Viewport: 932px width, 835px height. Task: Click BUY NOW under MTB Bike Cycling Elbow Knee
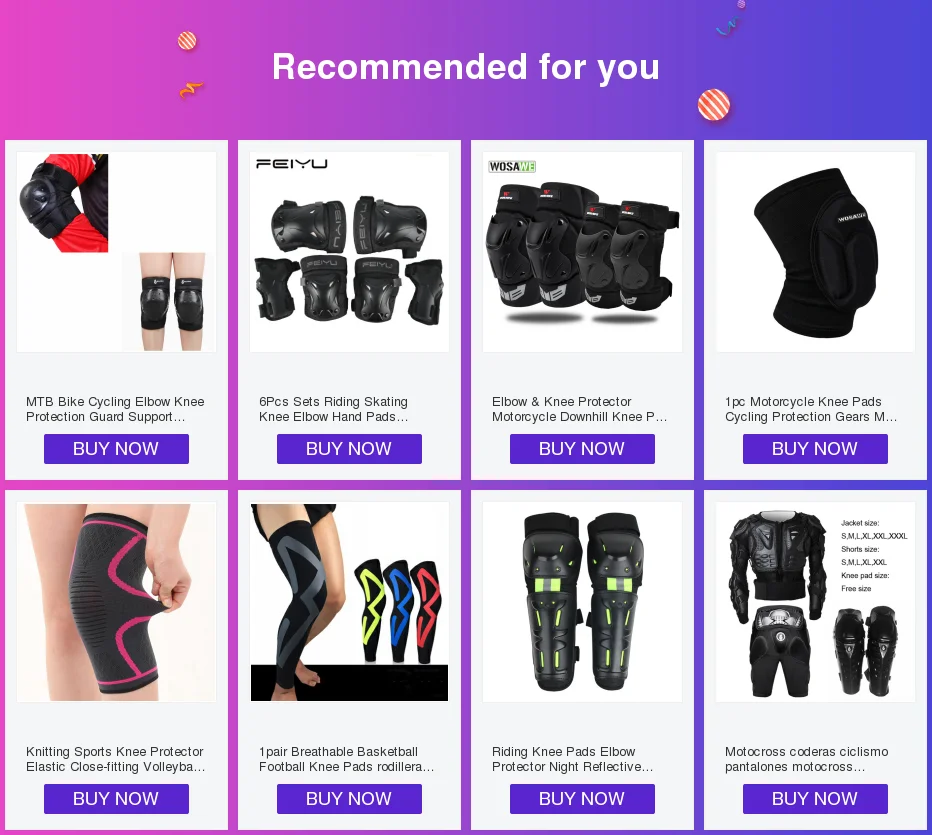pos(116,449)
